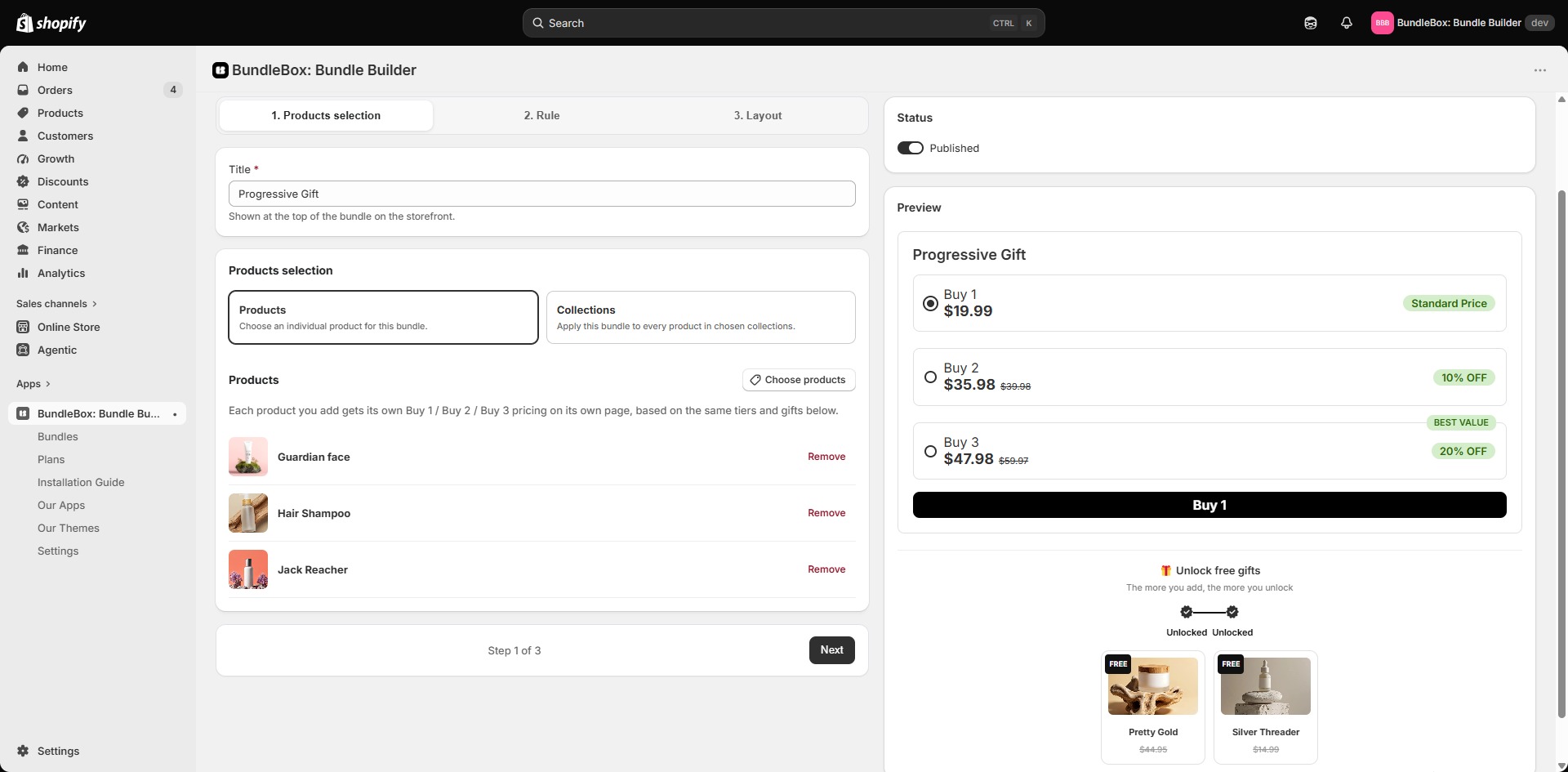Screen dimensions: 1568x772
Task: Click the top Search bar
Action: tap(784, 23)
